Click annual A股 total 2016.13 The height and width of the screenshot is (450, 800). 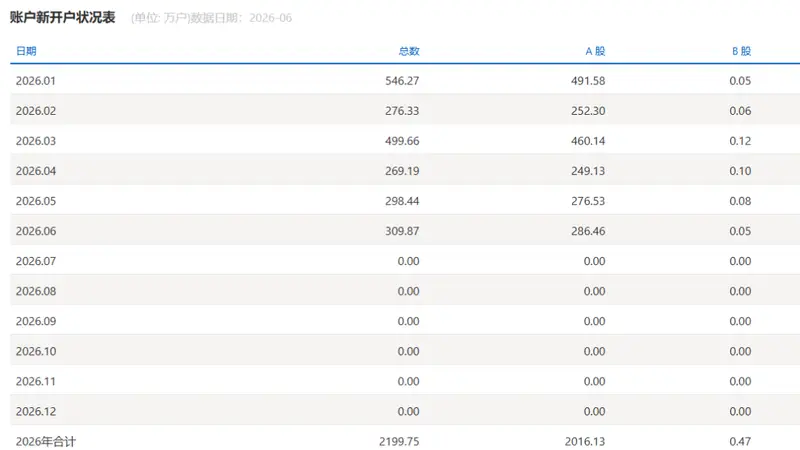(585, 442)
